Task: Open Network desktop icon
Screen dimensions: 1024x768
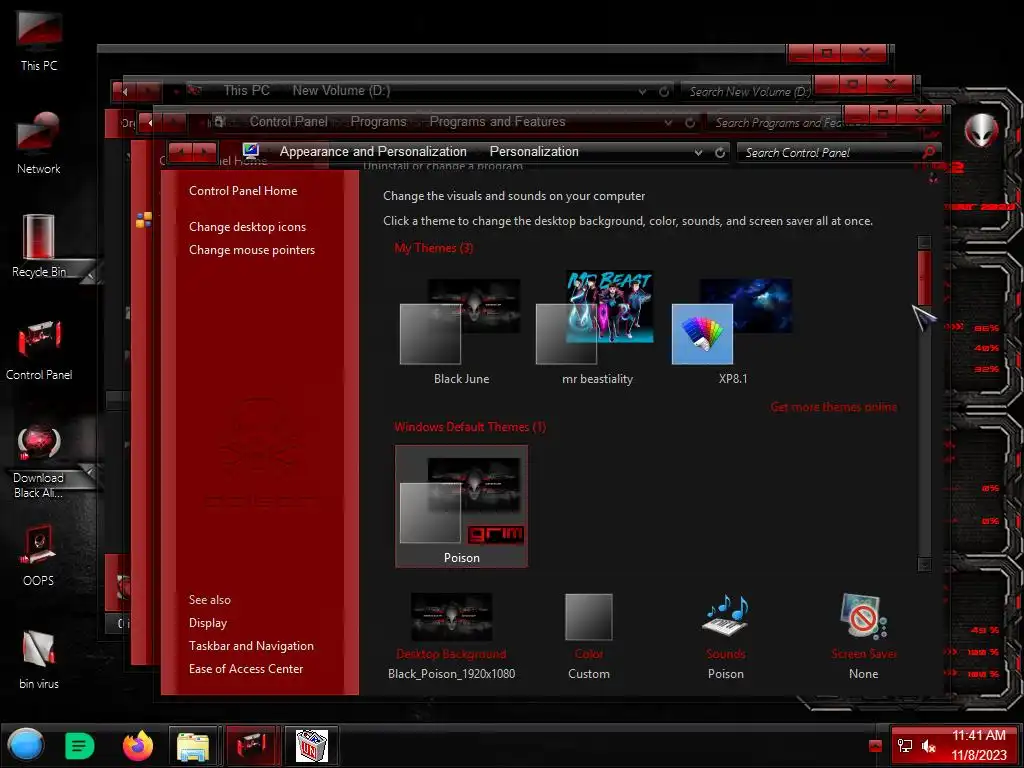Action: tap(39, 142)
